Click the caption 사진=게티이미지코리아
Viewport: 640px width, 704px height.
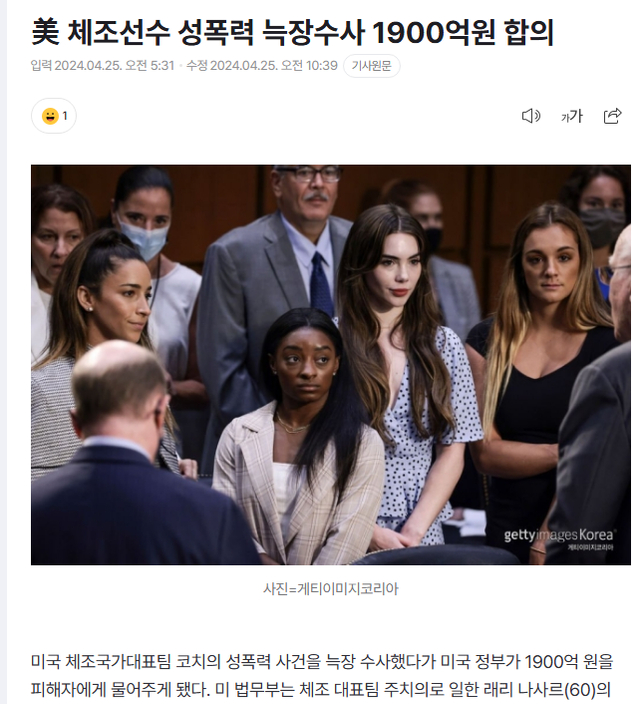[331, 589]
